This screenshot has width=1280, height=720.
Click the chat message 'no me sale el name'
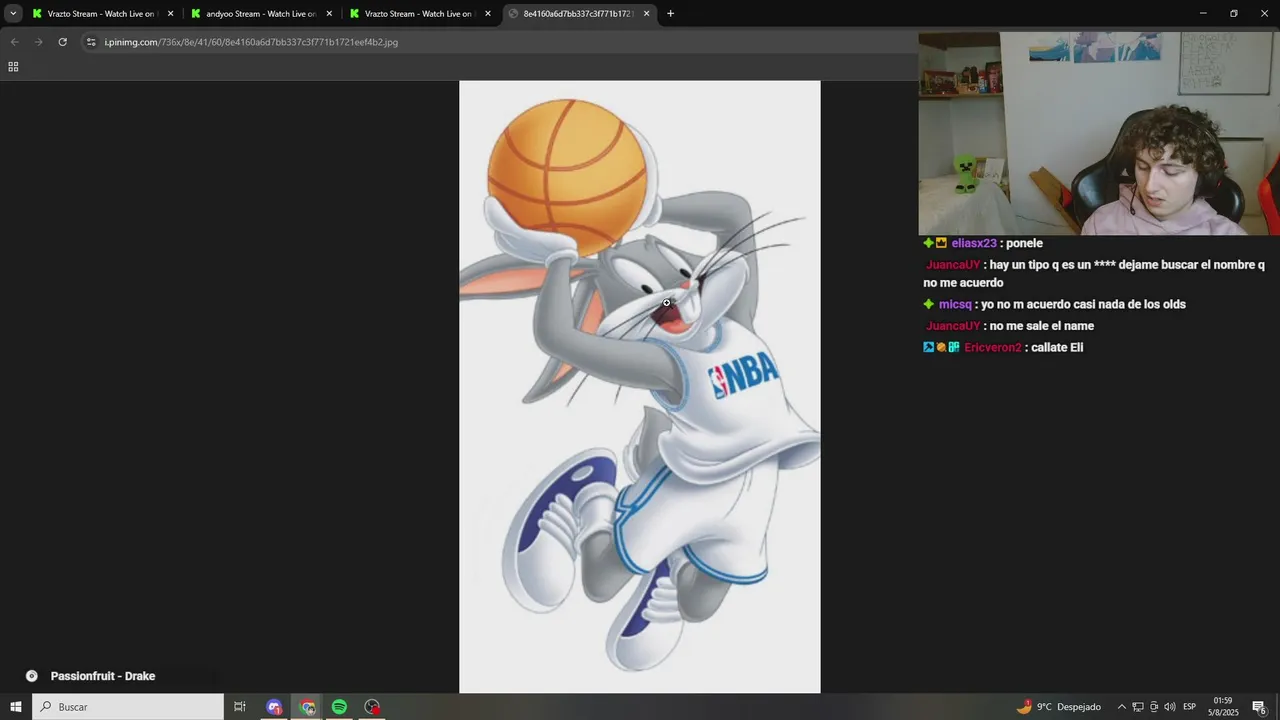1042,326
